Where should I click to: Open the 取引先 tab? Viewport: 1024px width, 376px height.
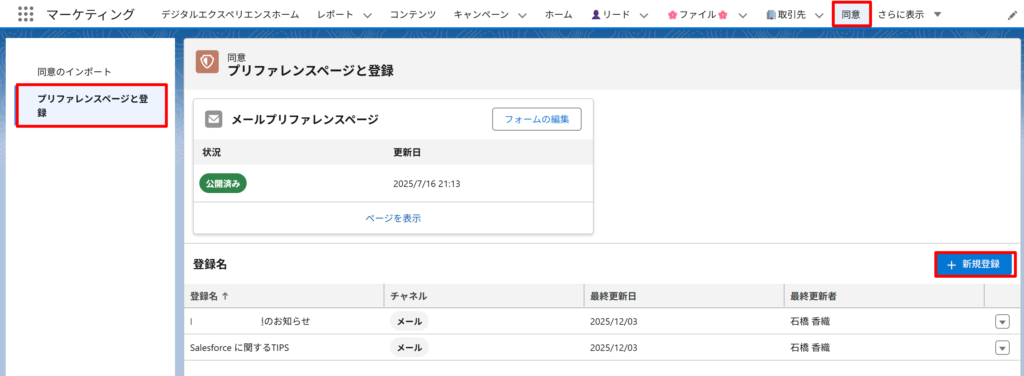tap(786, 14)
